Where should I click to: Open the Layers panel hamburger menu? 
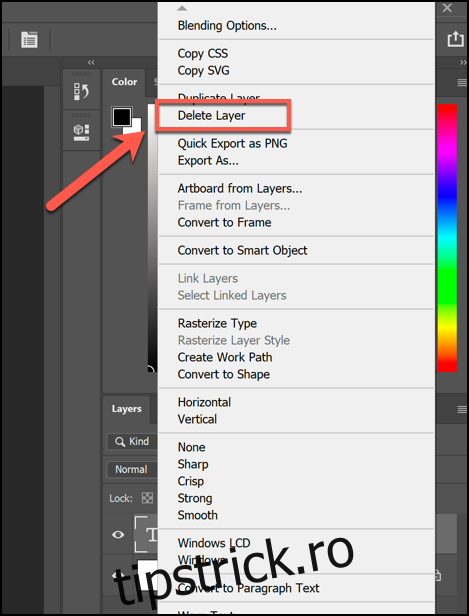(x=462, y=410)
